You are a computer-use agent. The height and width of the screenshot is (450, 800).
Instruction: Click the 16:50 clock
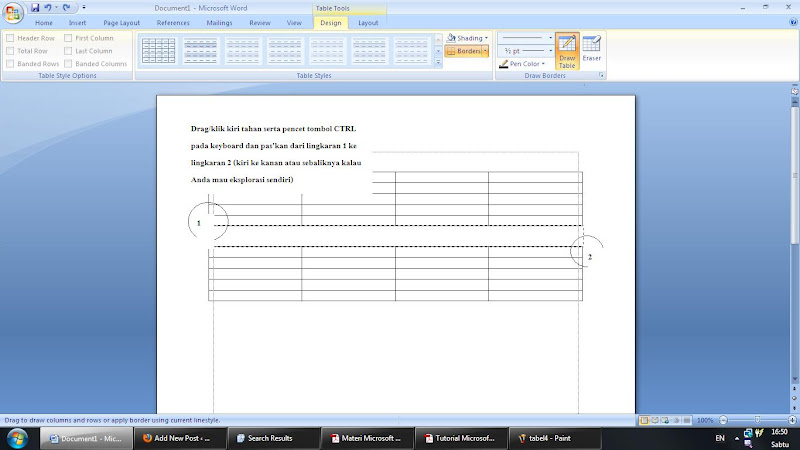coord(780,432)
